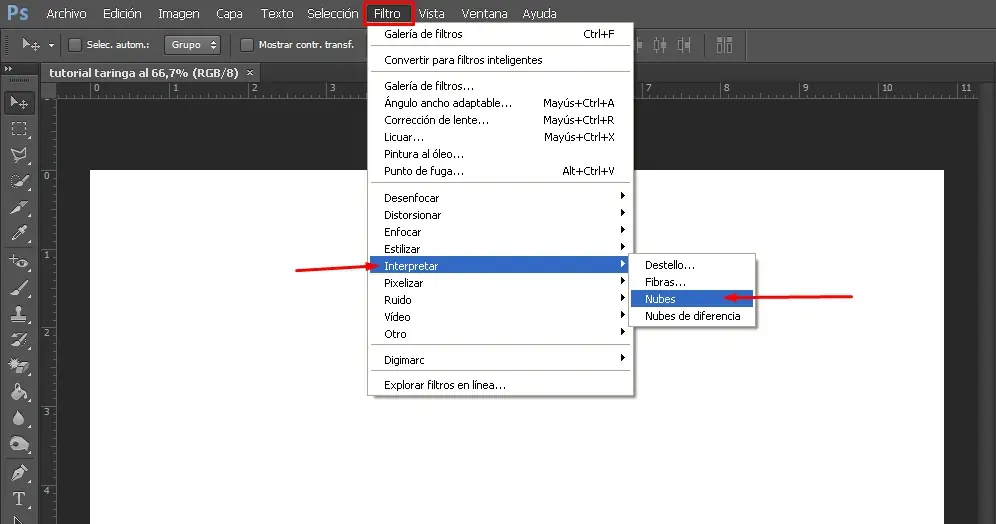Select the Polygonal Lasso tool

coord(19,155)
